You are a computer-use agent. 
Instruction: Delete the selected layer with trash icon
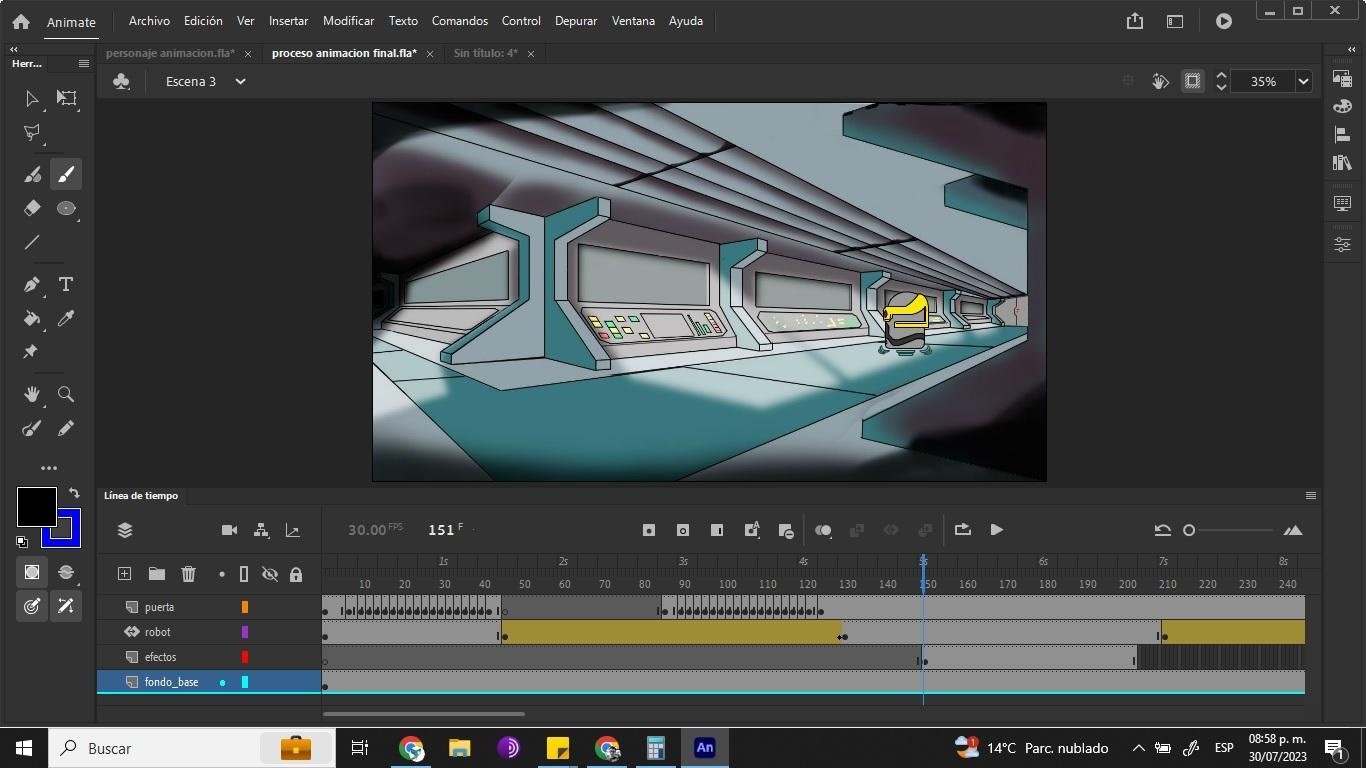pos(188,574)
